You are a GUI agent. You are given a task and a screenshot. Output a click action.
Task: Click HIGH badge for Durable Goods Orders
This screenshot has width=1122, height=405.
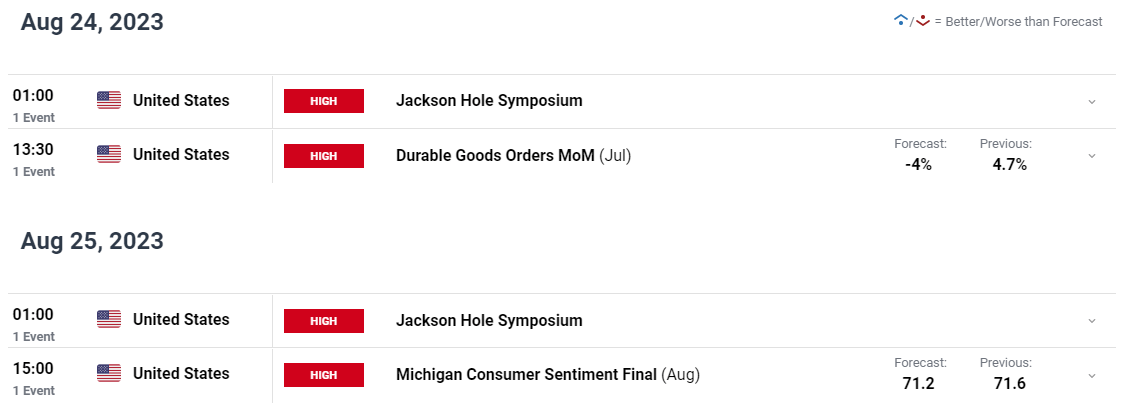click(x=324, y=155)
